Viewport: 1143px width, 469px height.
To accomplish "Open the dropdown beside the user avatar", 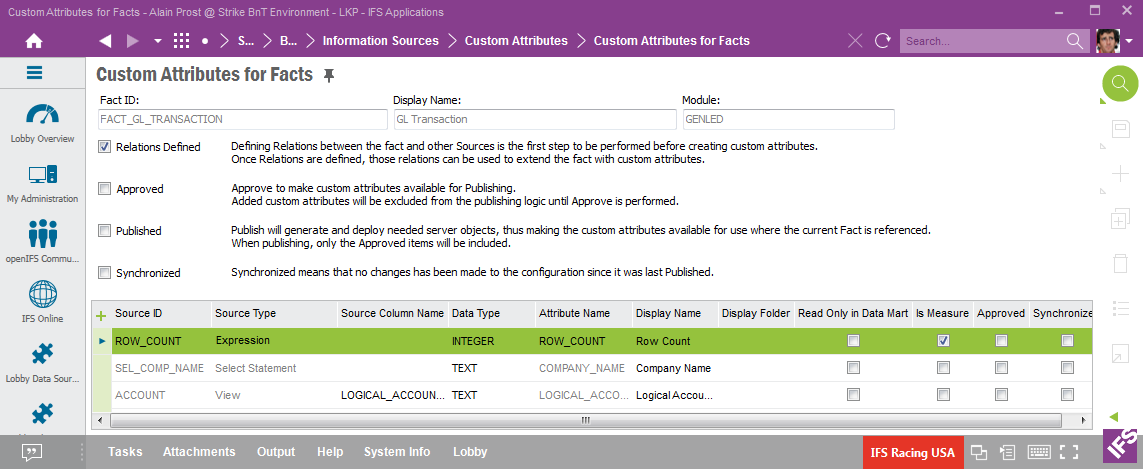I will 1130,42.
